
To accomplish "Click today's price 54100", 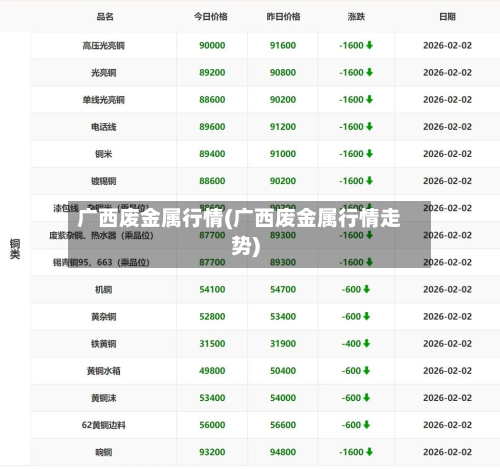I will tap(212, 289).
